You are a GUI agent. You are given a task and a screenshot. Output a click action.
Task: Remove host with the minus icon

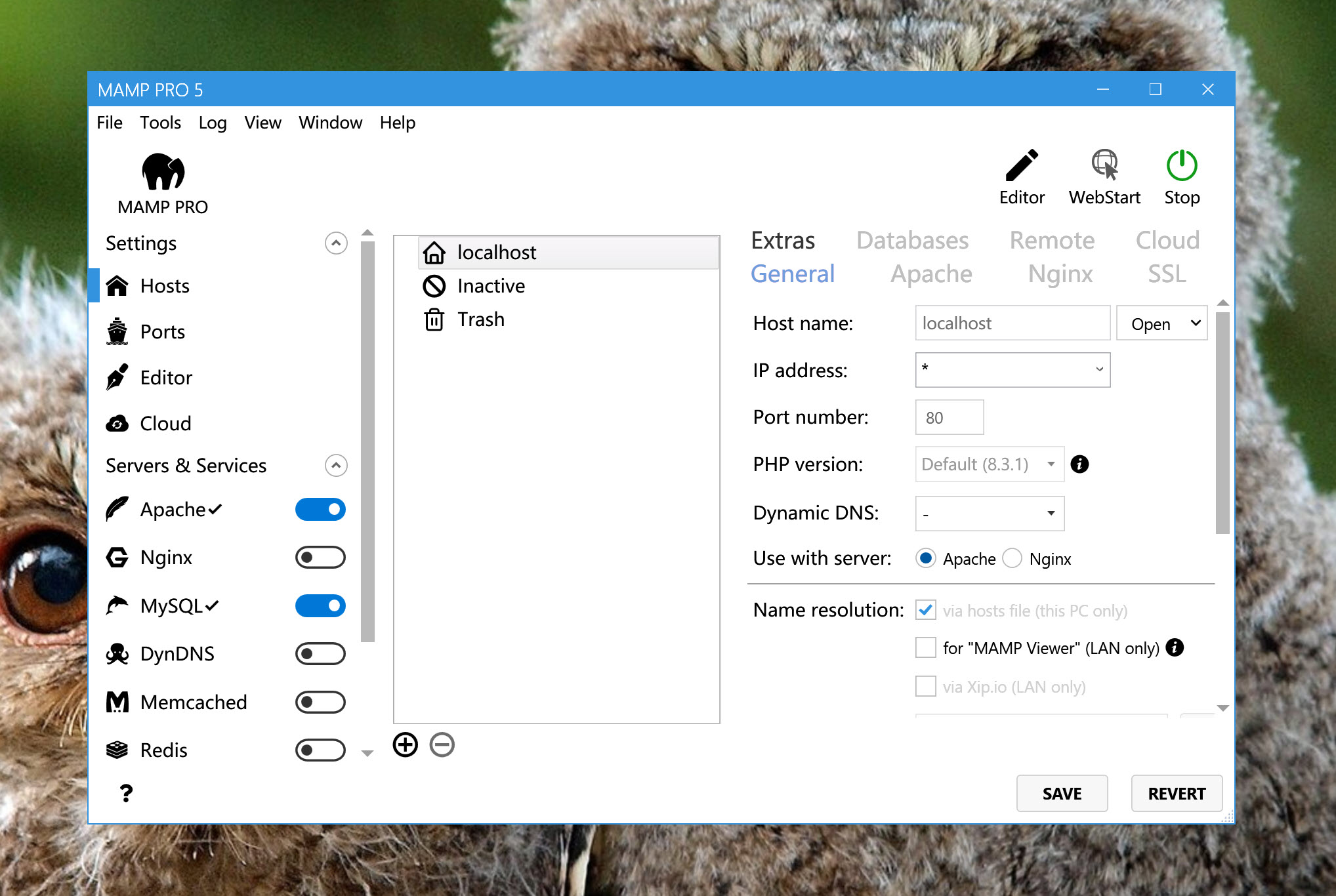pyautogui.click(x=442, y=745)
